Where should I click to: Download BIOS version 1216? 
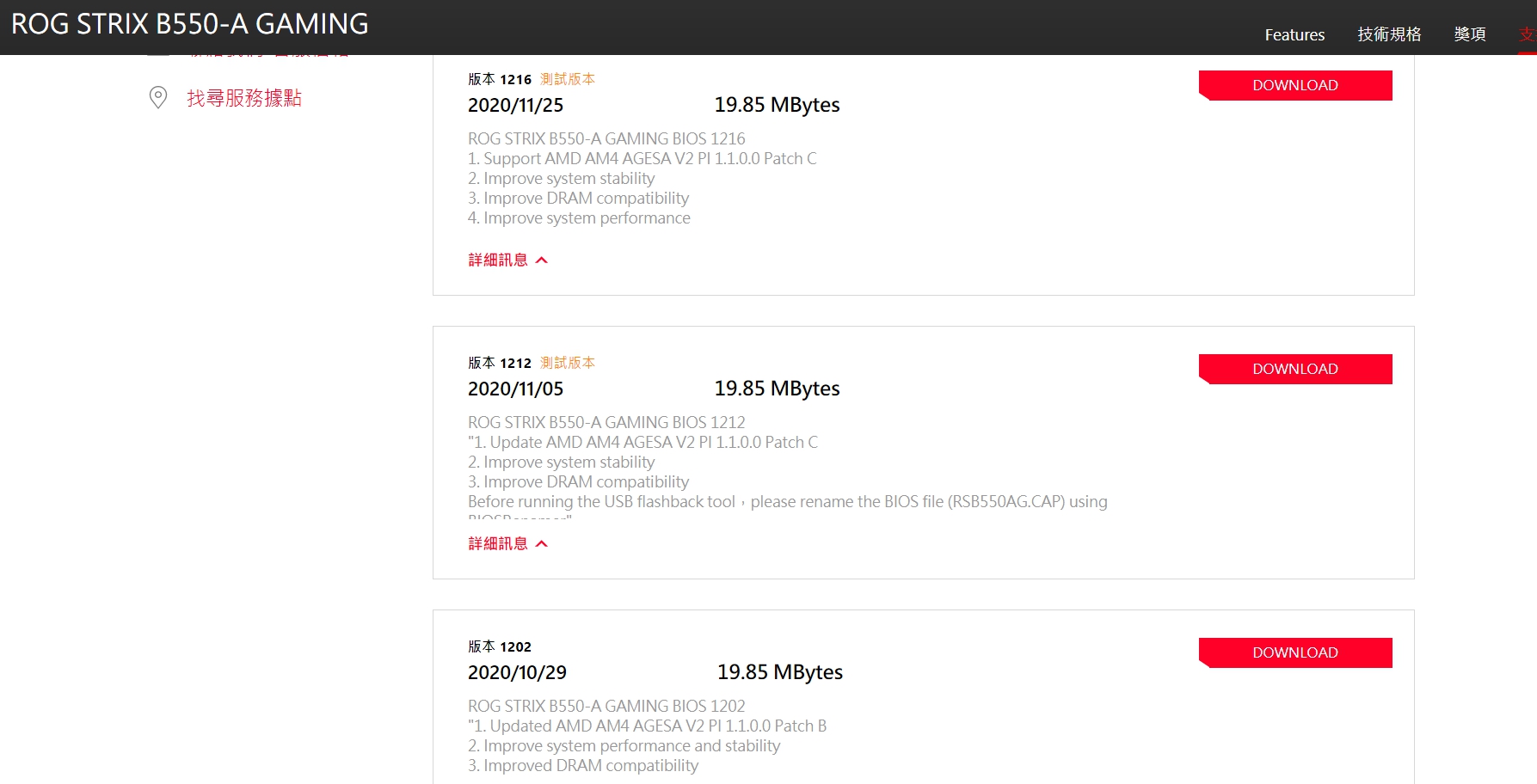pos(1294,85)
